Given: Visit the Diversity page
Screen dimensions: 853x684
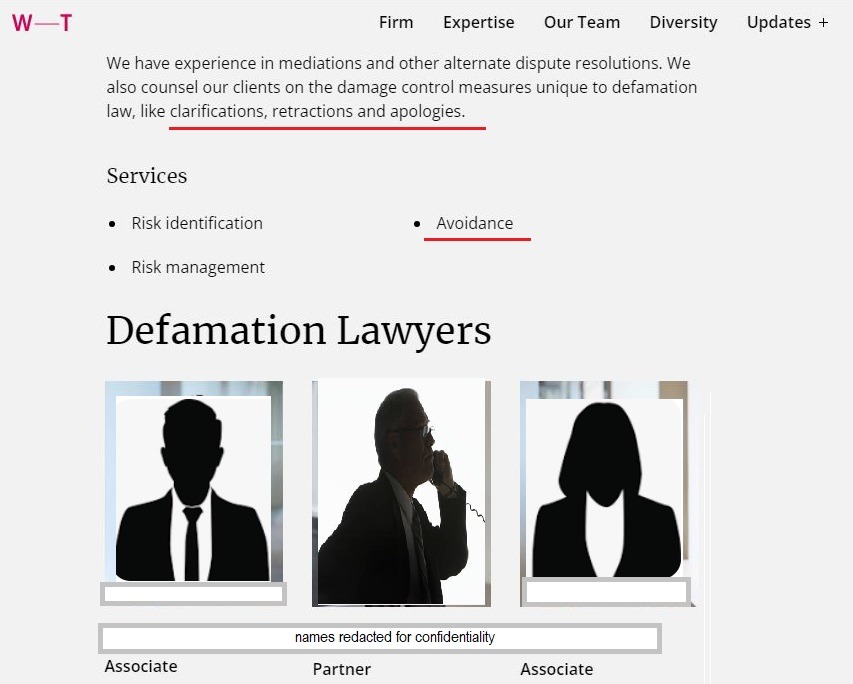Looking at the screenshot, I should pyautogui.click(x=683, y=22).
